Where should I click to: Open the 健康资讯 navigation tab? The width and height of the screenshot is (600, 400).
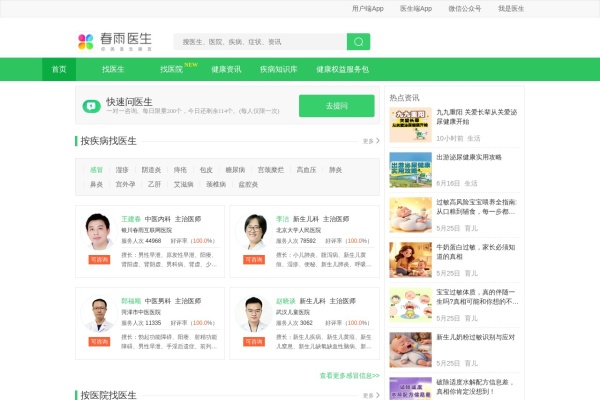pyautogui.click(x=226, y=69)
